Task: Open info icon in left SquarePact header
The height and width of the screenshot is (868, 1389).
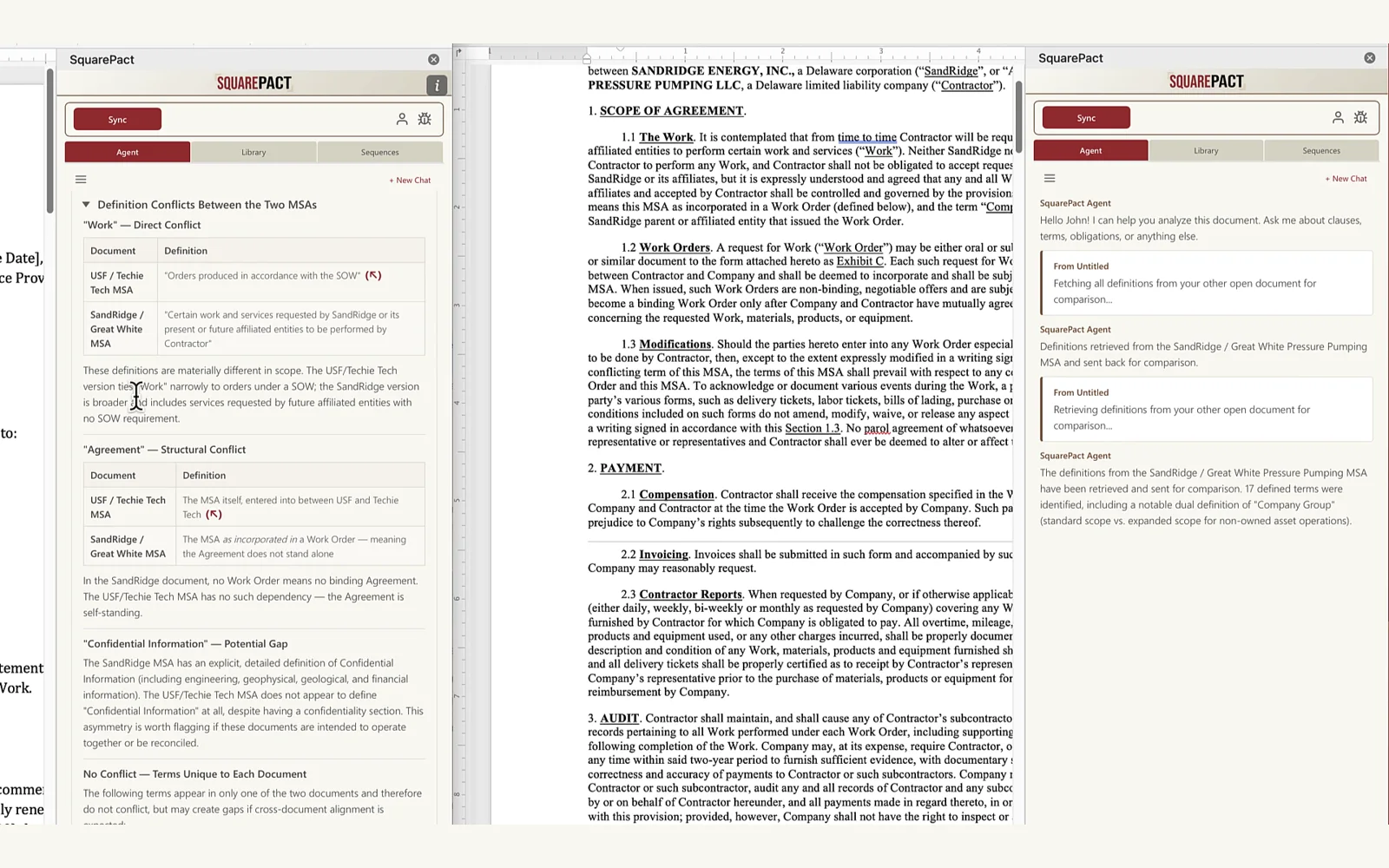Action: 437,84
